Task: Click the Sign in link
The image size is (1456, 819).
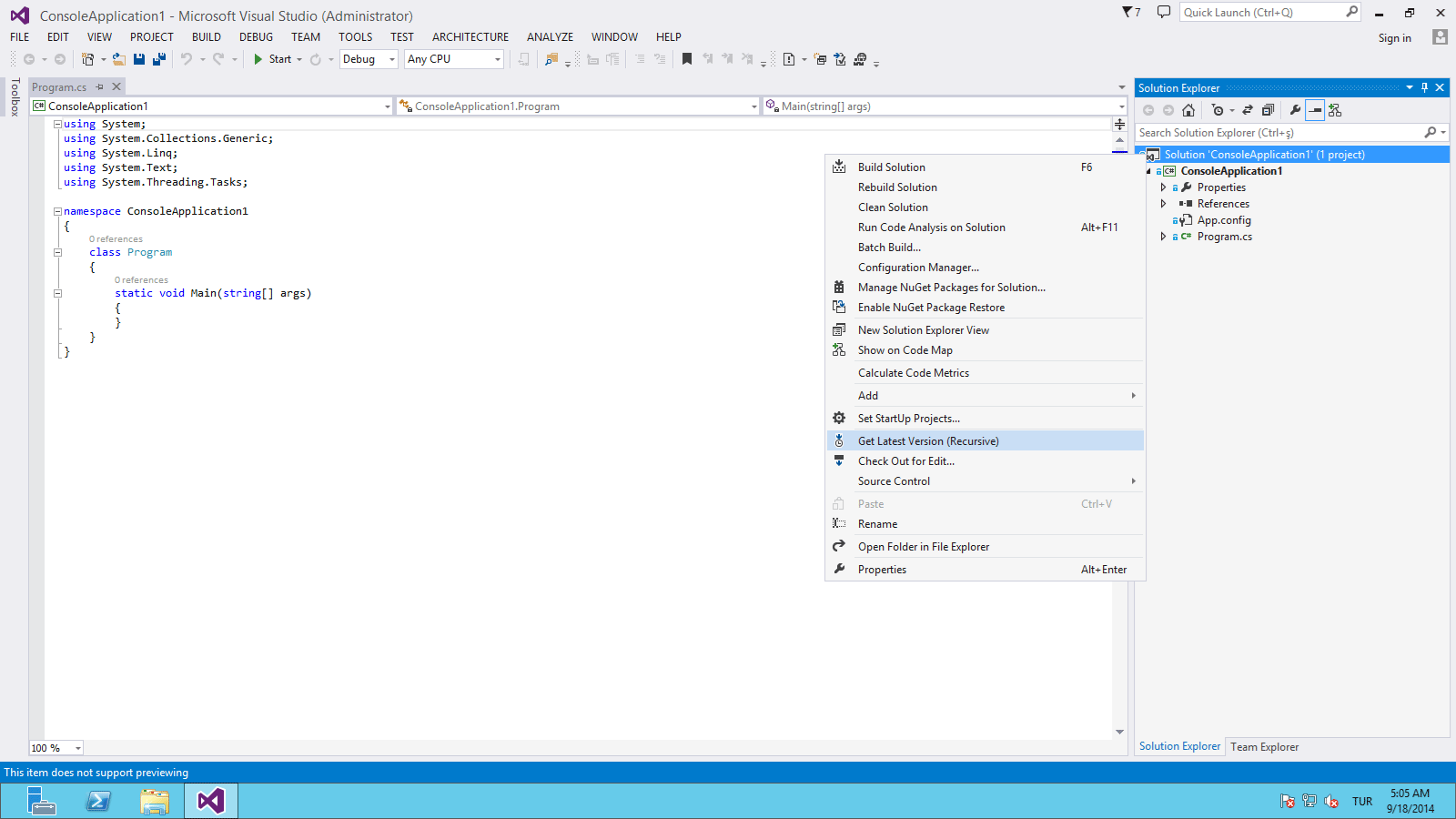Action: (x=1394, y=38)
